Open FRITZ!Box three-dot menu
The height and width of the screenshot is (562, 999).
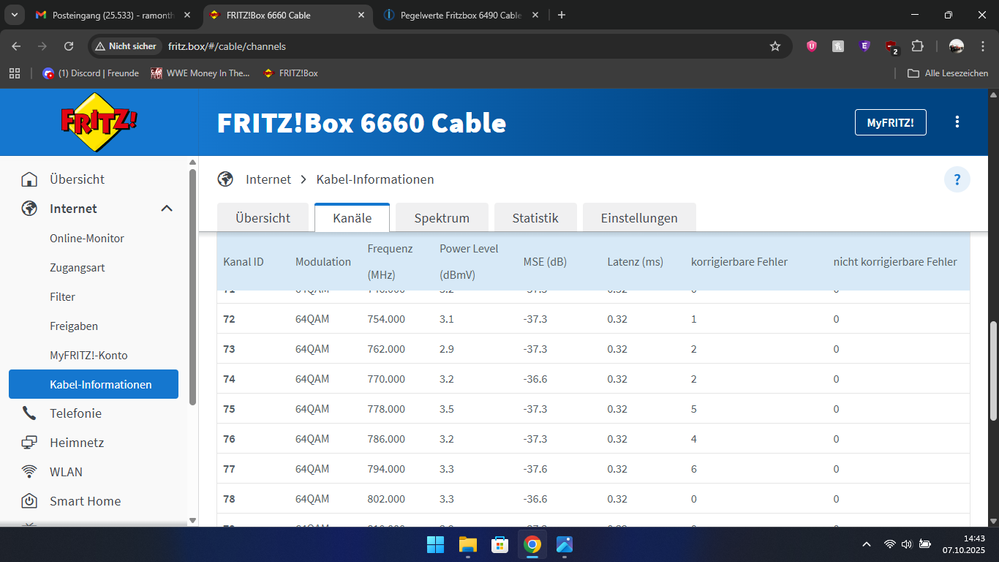coord(957,122)
